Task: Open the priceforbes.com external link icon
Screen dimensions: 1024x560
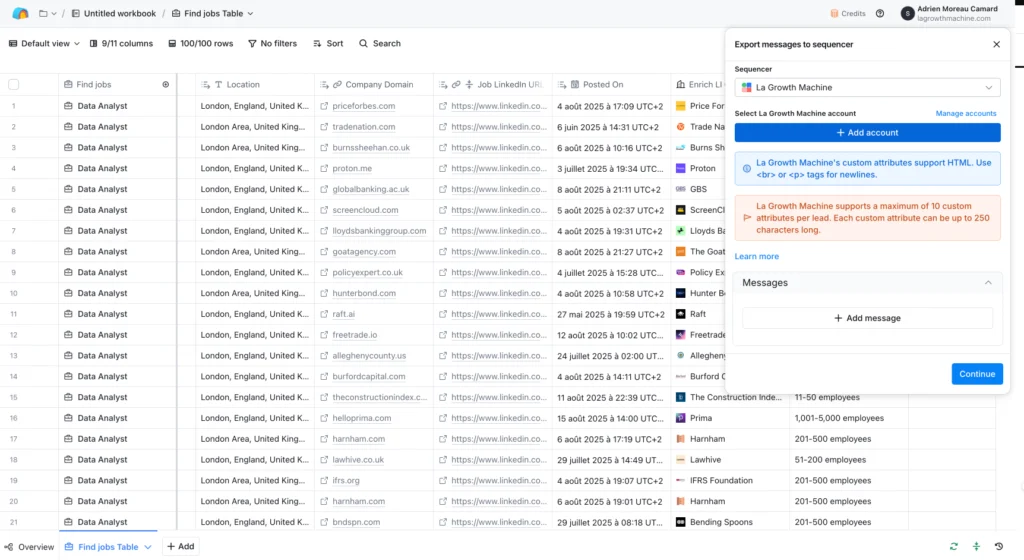Action: (325, 106)
